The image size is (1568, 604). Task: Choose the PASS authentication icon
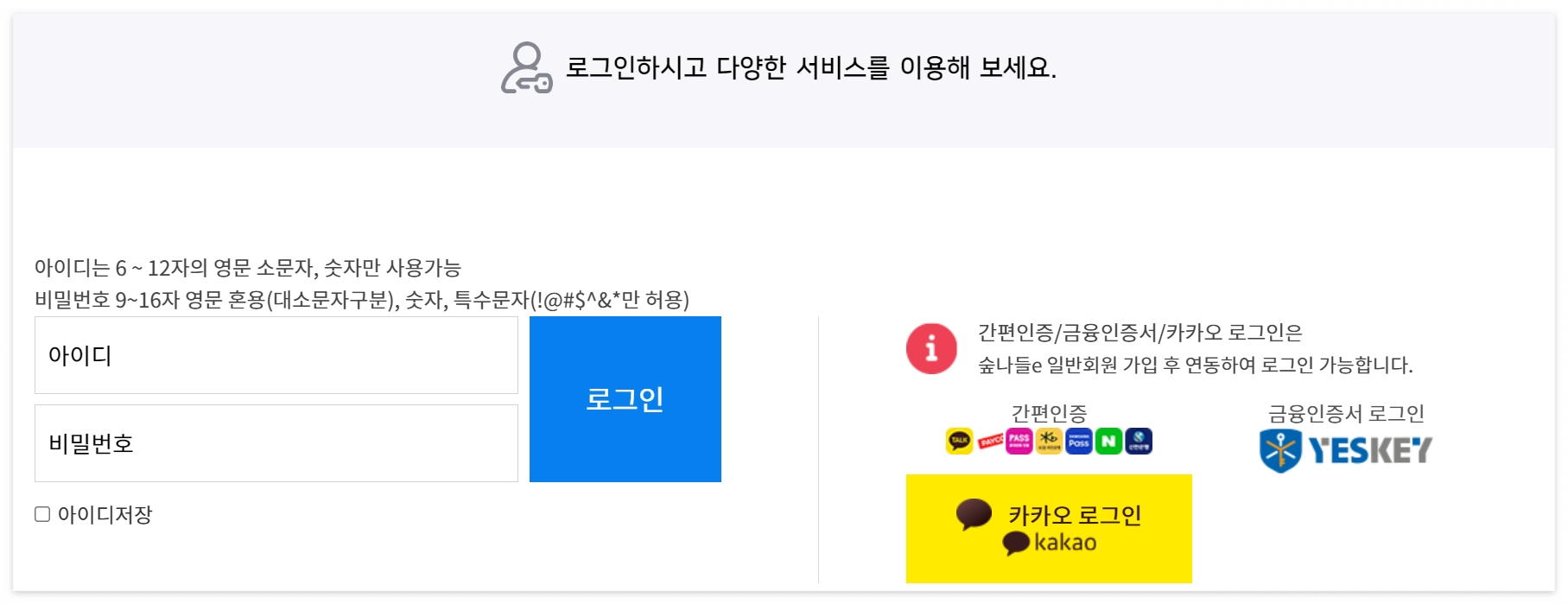(x=1018, y=441)
